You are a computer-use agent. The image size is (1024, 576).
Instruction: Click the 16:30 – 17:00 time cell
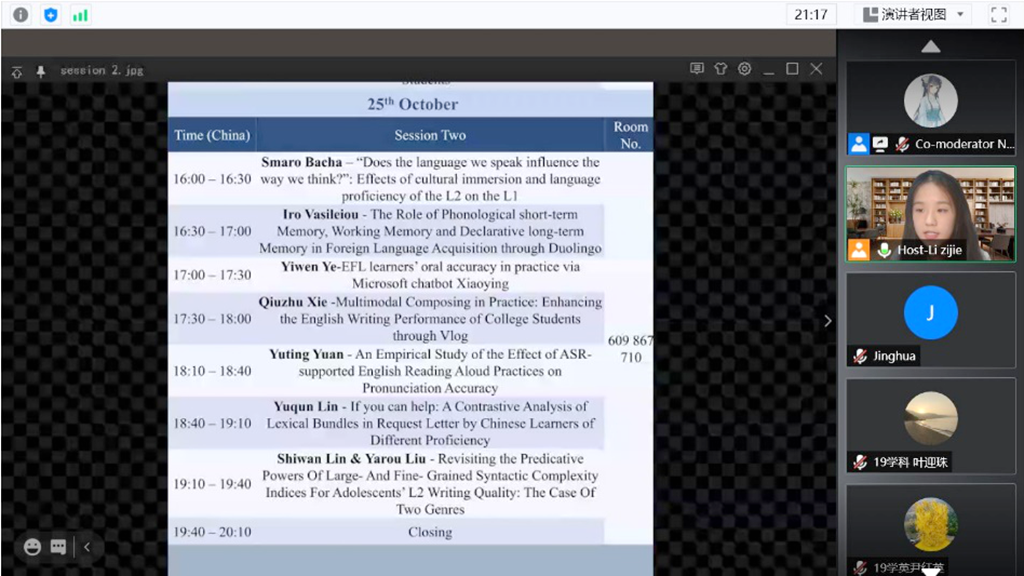click(212, 231)
